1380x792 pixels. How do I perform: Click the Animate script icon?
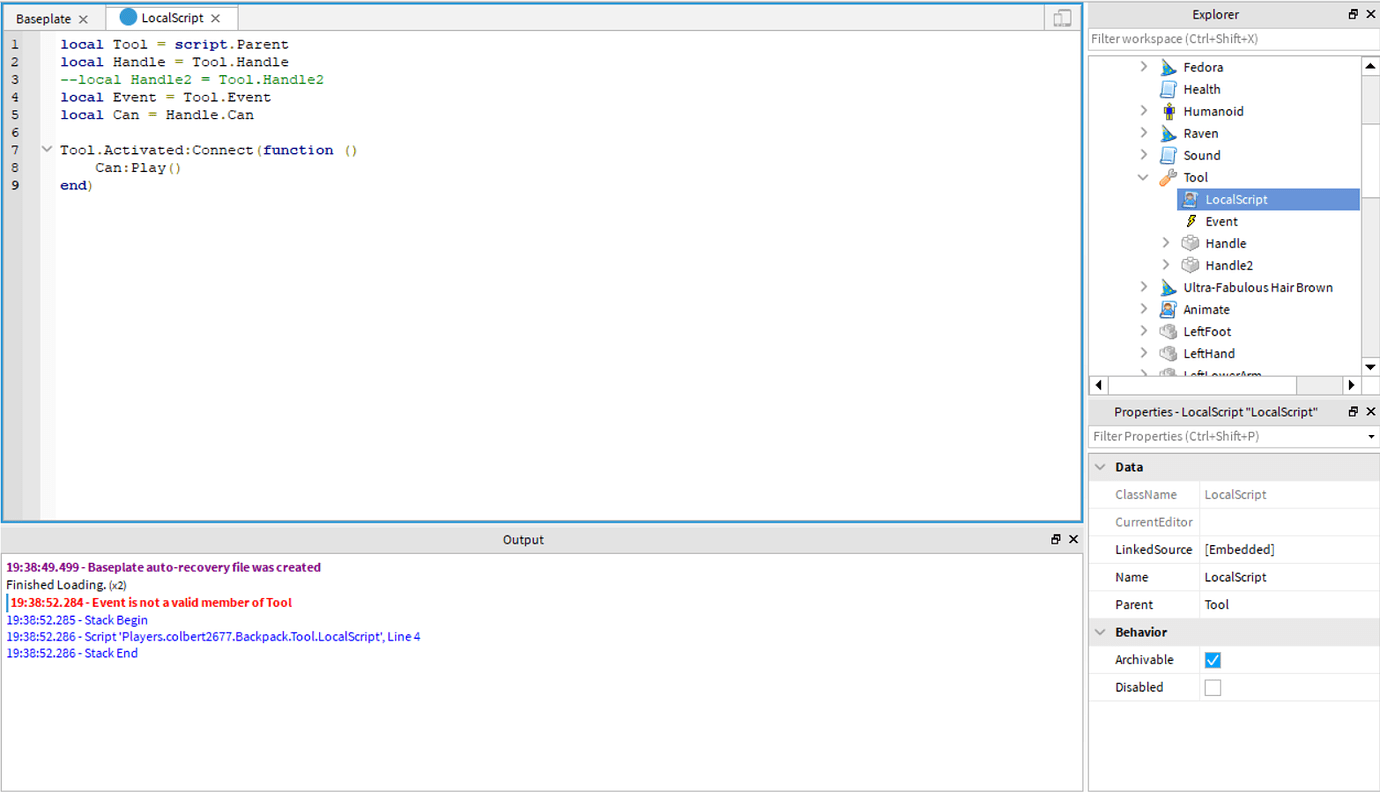coord(1168,309)
